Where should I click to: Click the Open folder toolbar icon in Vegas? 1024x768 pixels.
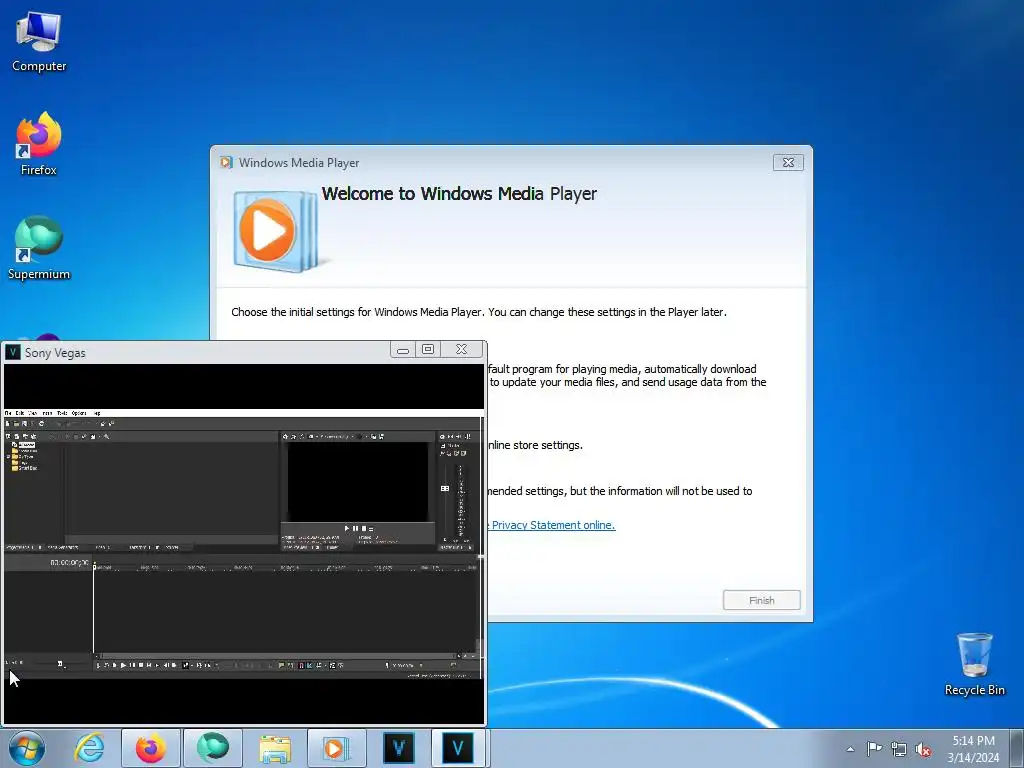click(16, 424)
